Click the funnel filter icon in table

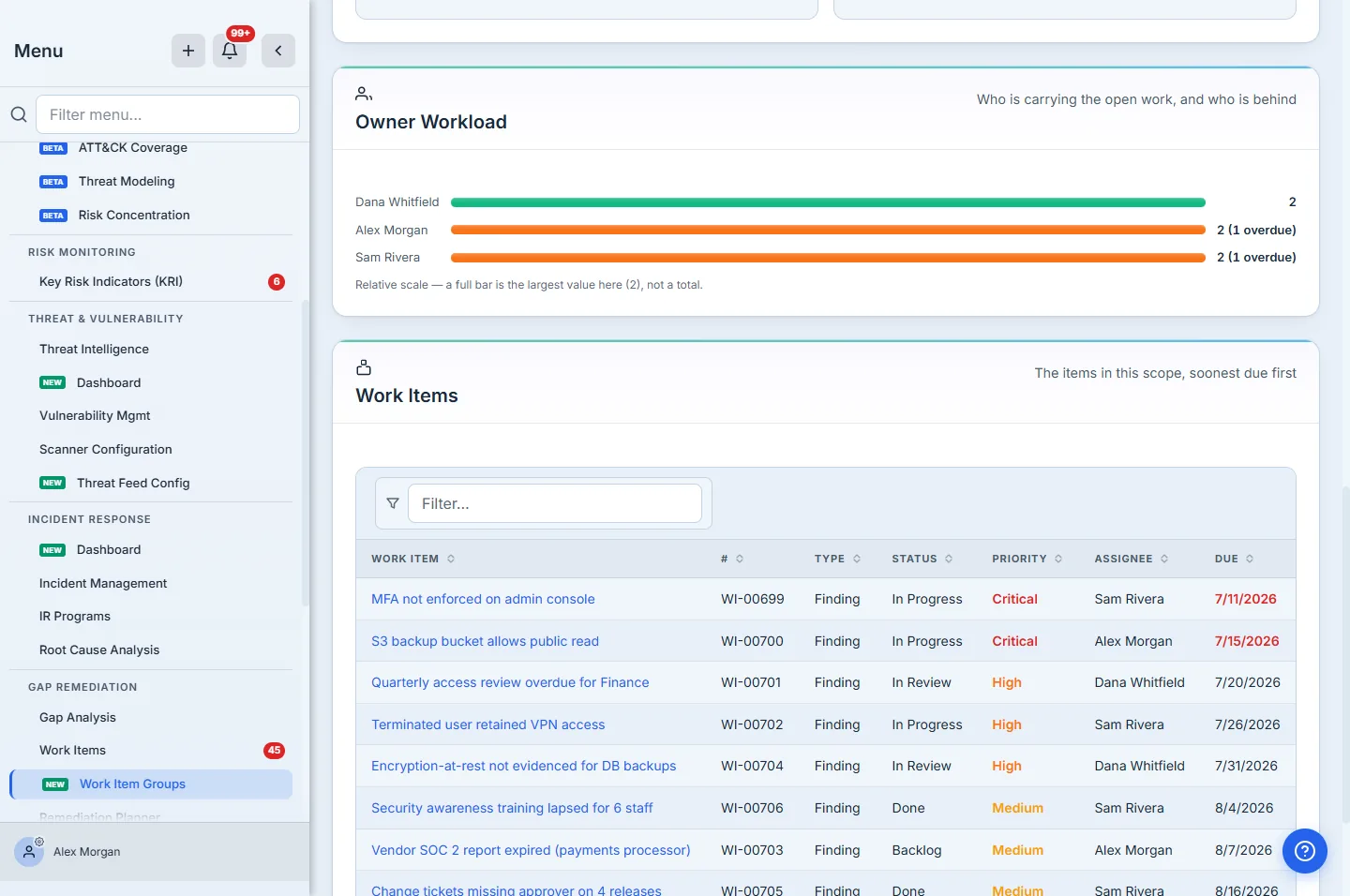[x=393, y=503]
